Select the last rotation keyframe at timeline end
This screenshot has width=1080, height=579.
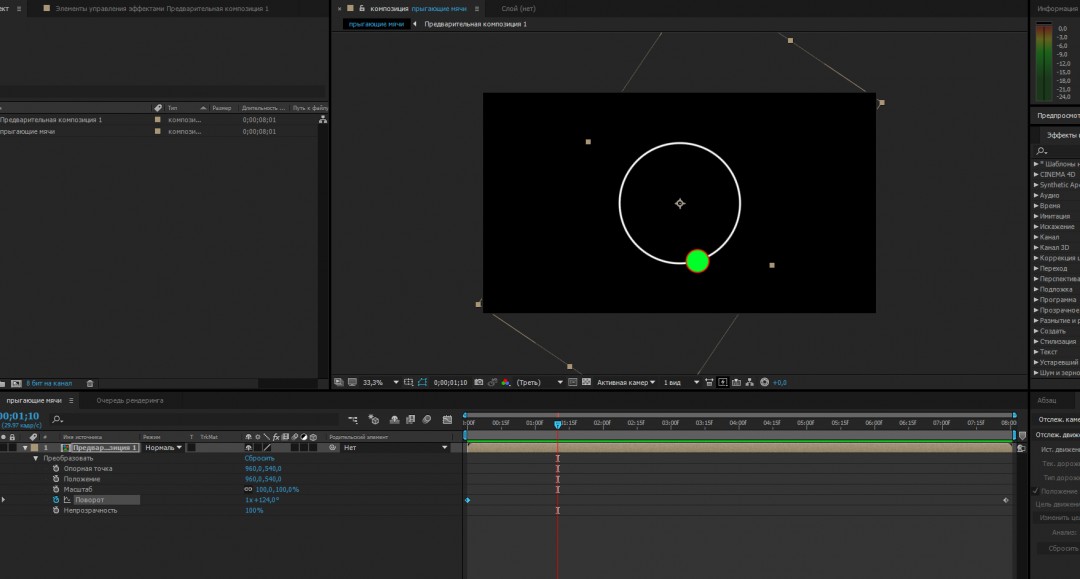(1006, 500)
